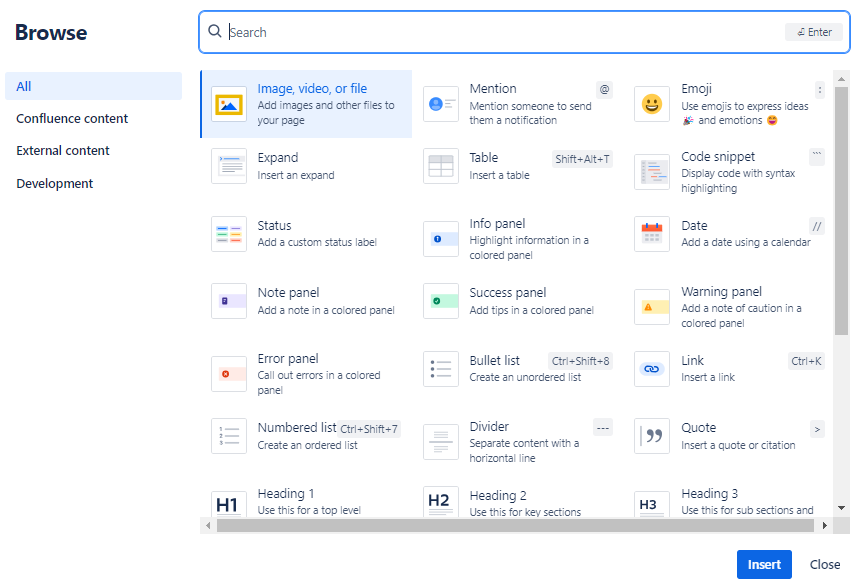Select the Image, video, or file icon

click(228, 104)
